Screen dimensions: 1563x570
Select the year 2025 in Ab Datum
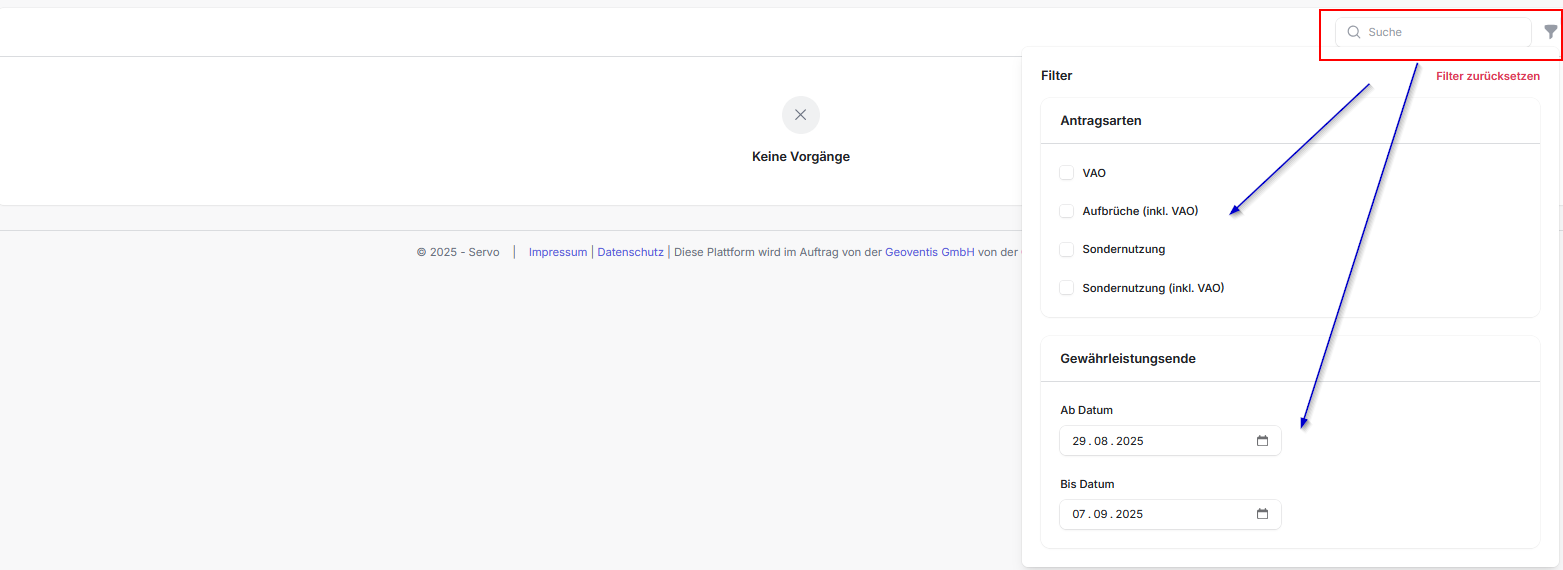1130,441
